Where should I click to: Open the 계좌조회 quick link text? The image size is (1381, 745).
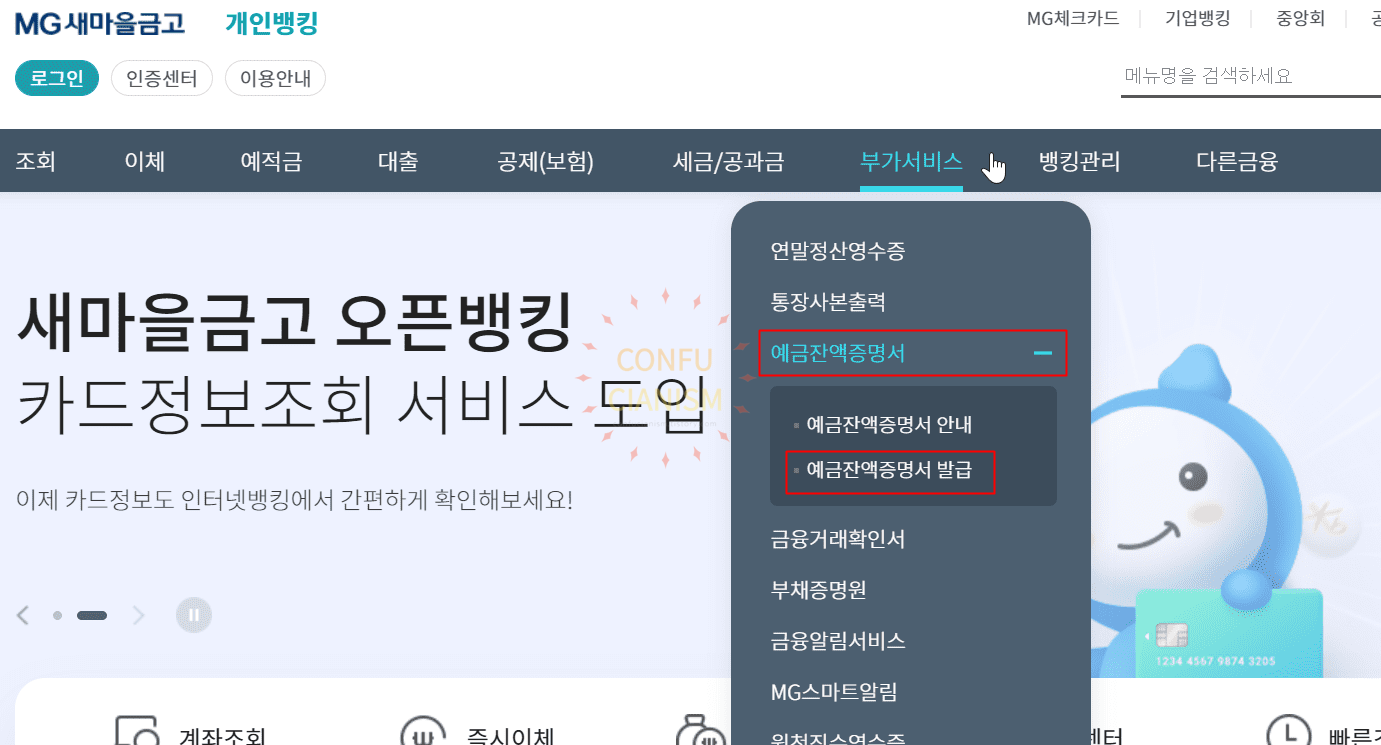223,736
